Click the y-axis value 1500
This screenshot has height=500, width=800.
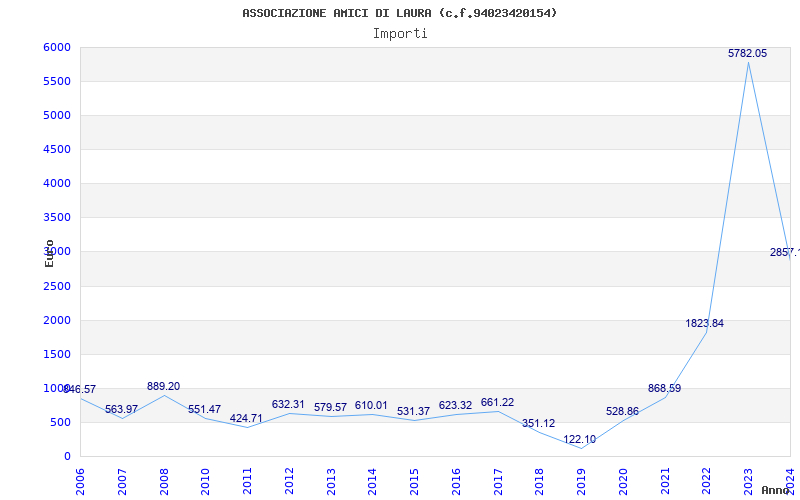57,355
